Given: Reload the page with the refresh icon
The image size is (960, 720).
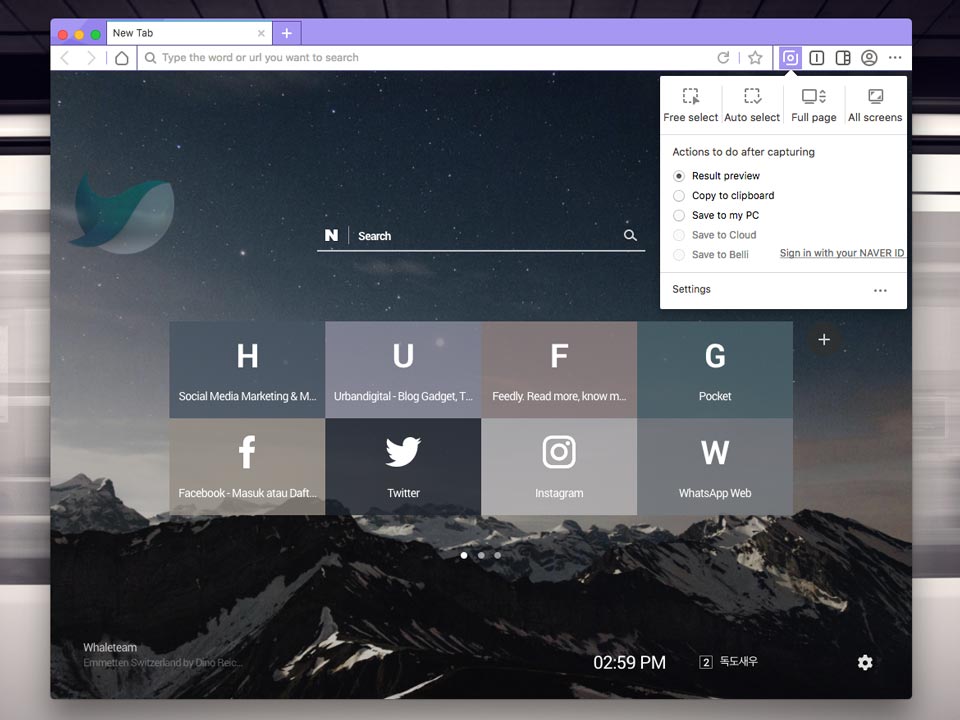Looking at the screenshot, I should [723, 58].
